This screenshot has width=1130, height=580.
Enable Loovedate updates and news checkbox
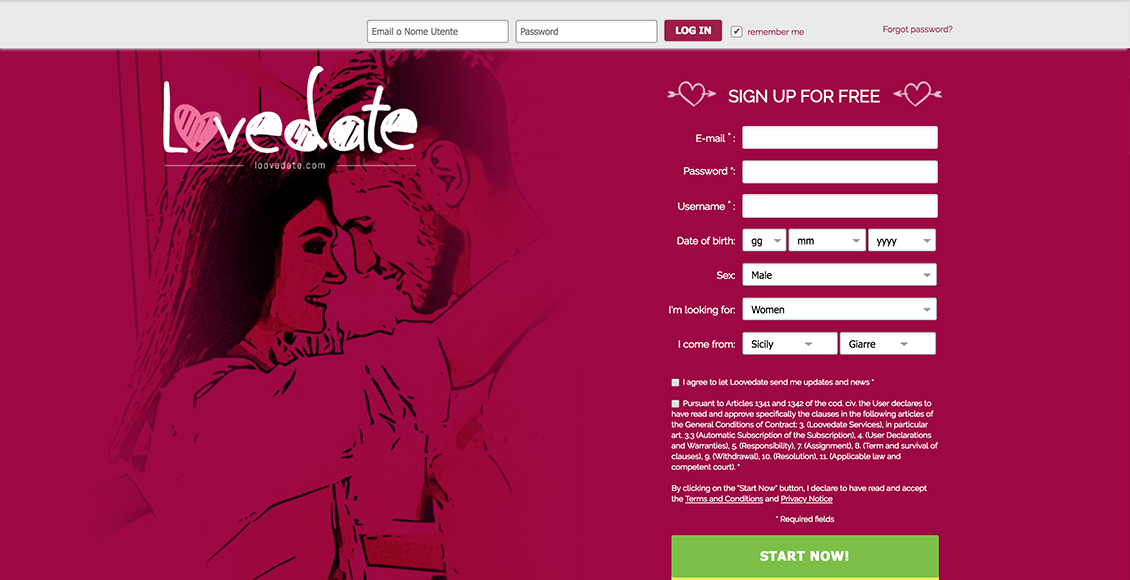[x=675, y=383]
